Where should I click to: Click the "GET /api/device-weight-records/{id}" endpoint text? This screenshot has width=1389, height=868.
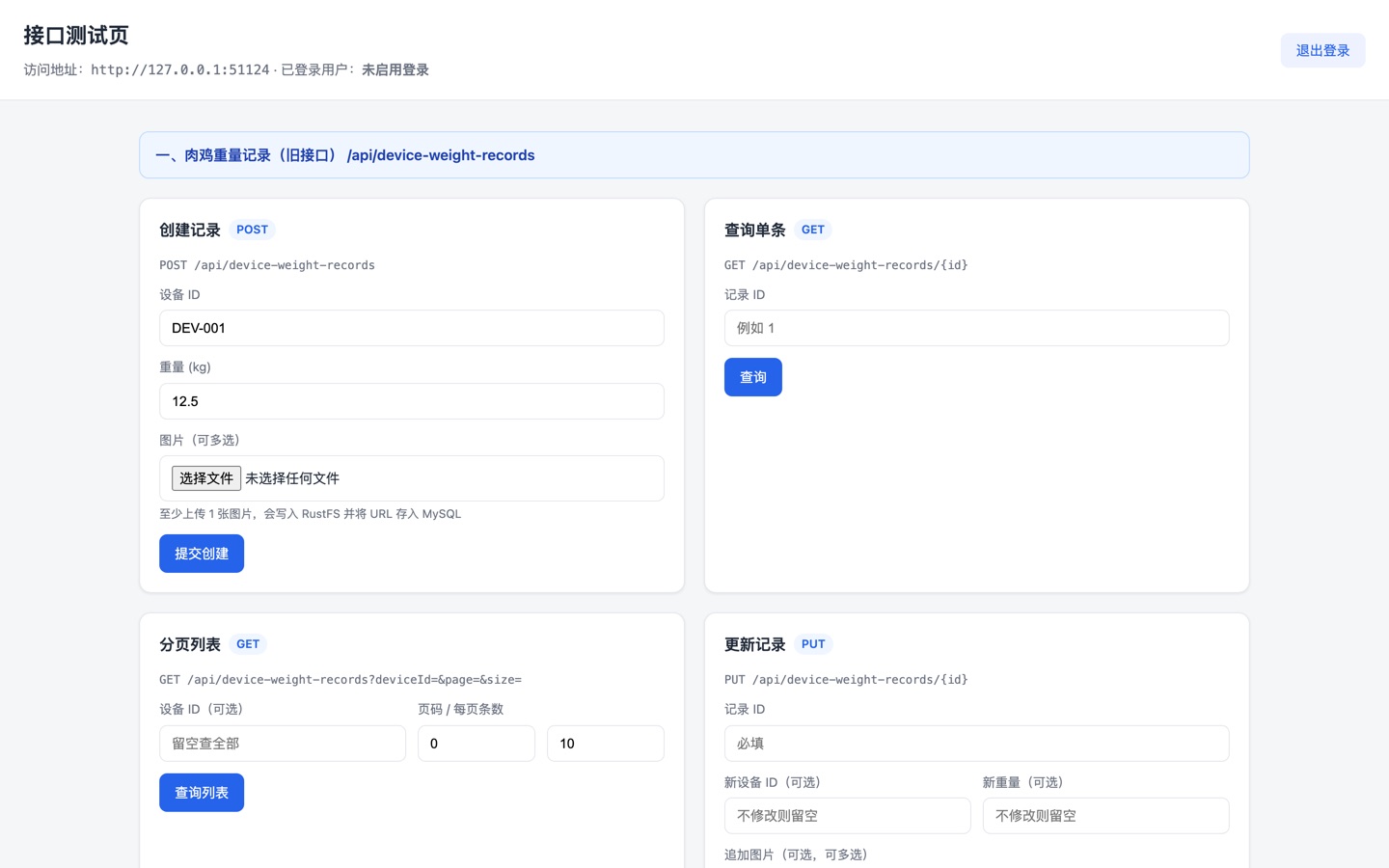846,265
